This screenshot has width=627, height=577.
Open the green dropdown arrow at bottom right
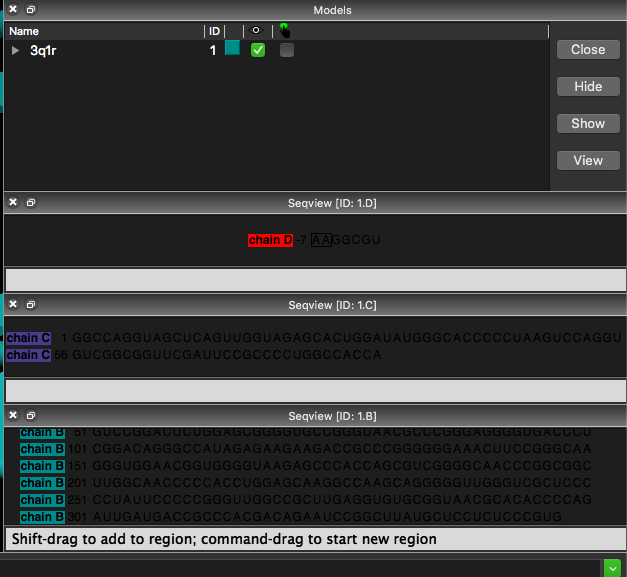612,567
